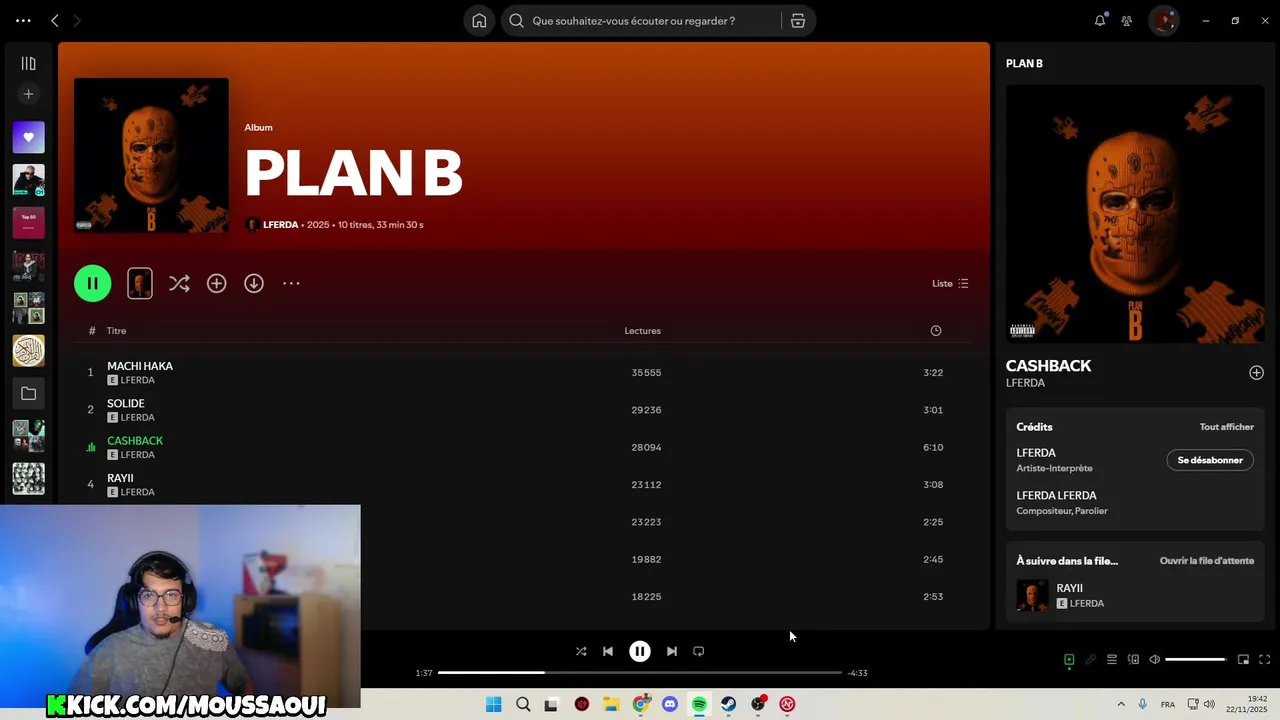Screen dimensions: 1280x720
Task: Open the lyrics microphone icon
Action: pos(1091,660)
